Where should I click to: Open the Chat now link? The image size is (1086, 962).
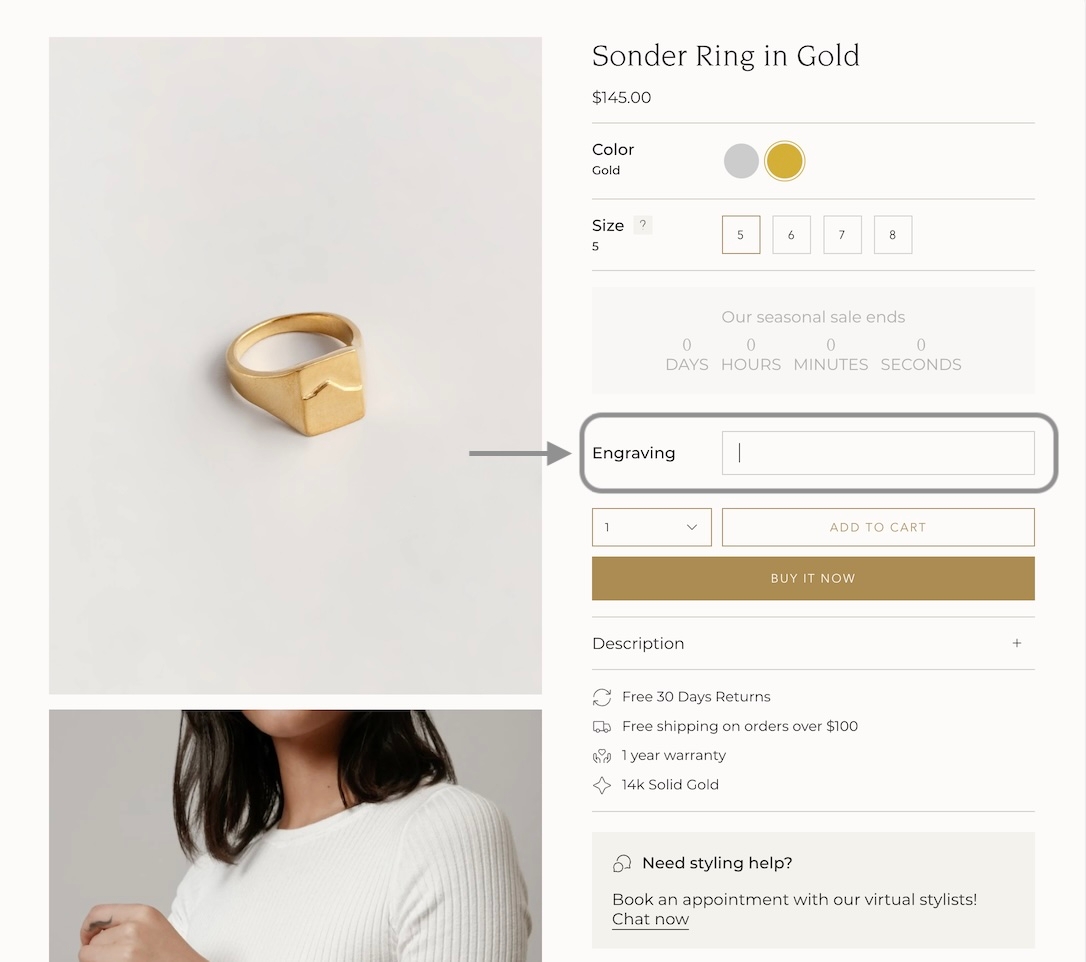pyautogui.click(x=650, y=919)
